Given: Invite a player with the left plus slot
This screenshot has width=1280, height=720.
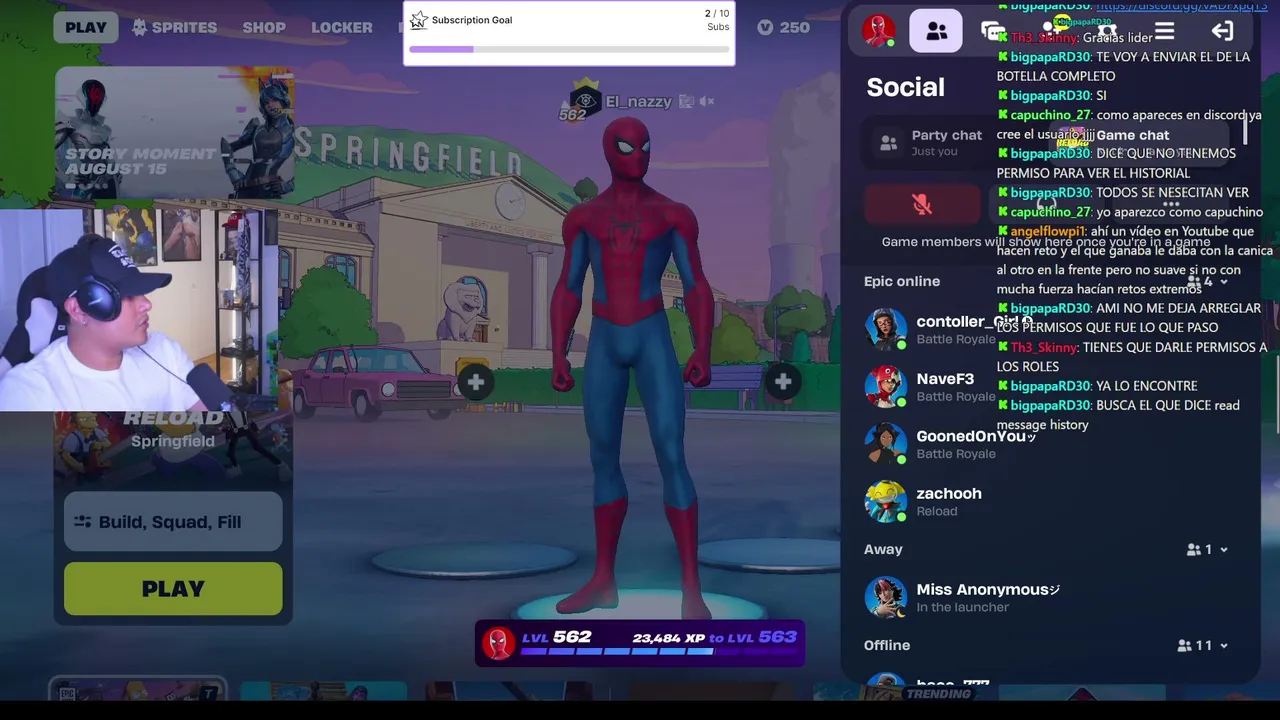Looking at the screenshot, I should (476, 382).
